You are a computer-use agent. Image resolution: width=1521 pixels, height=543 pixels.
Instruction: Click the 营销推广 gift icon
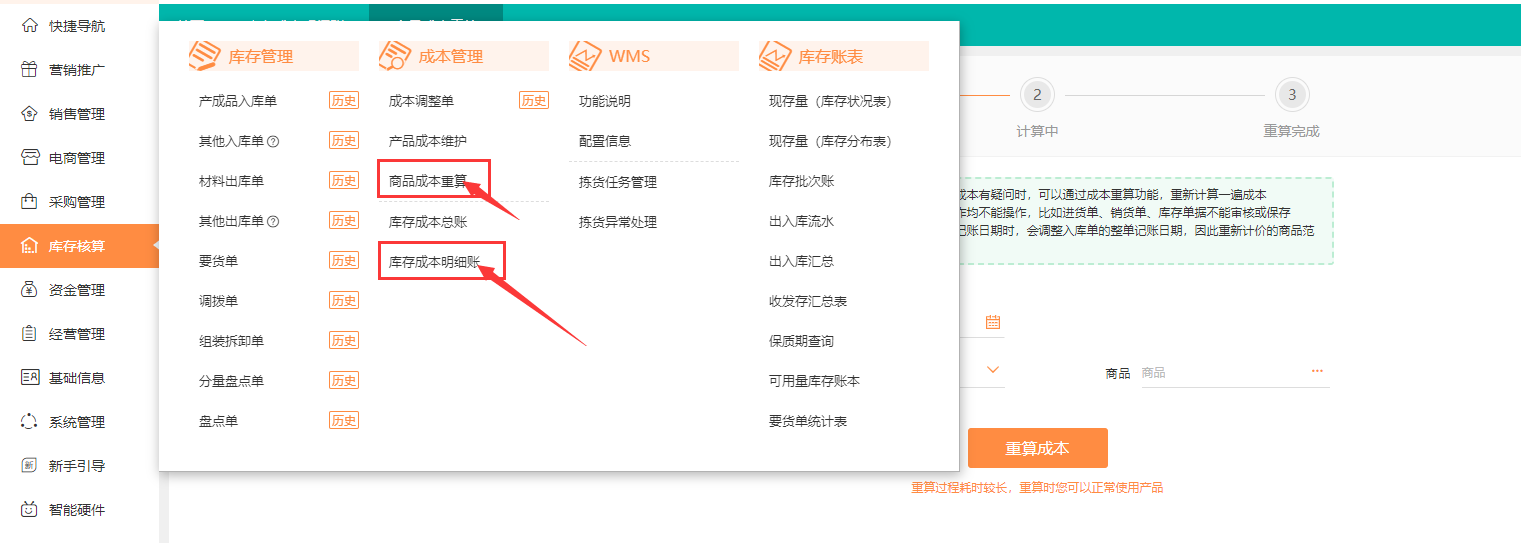(x=29, y=70)
